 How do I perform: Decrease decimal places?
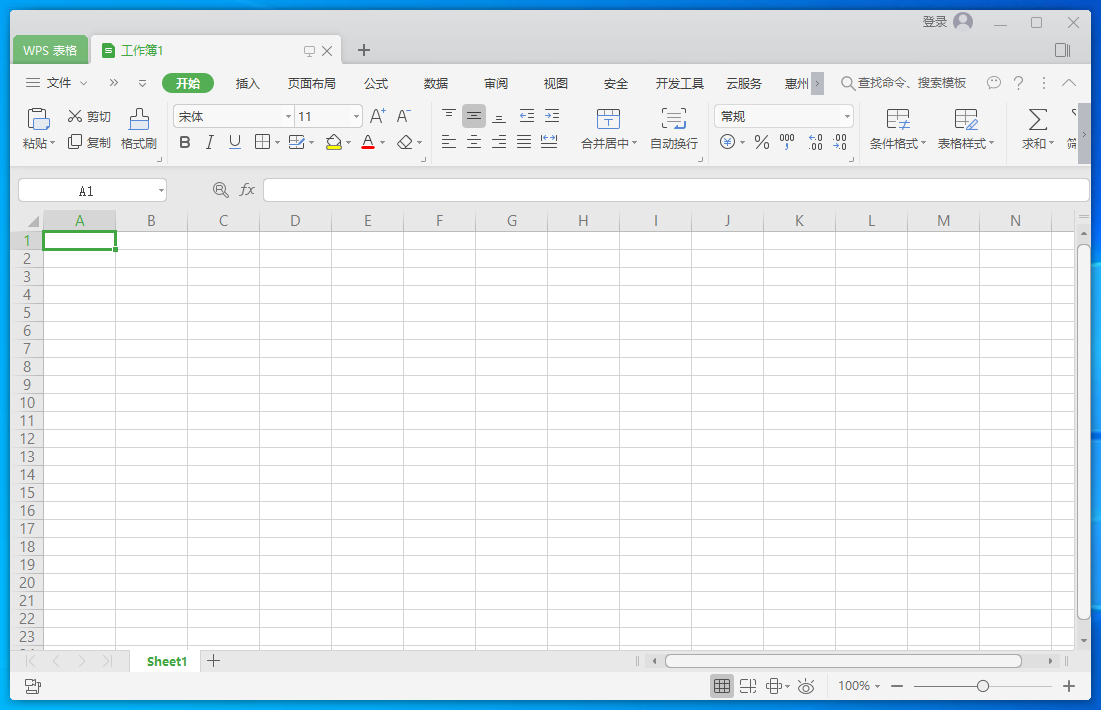pyautogui.click(x=840, y=143)
